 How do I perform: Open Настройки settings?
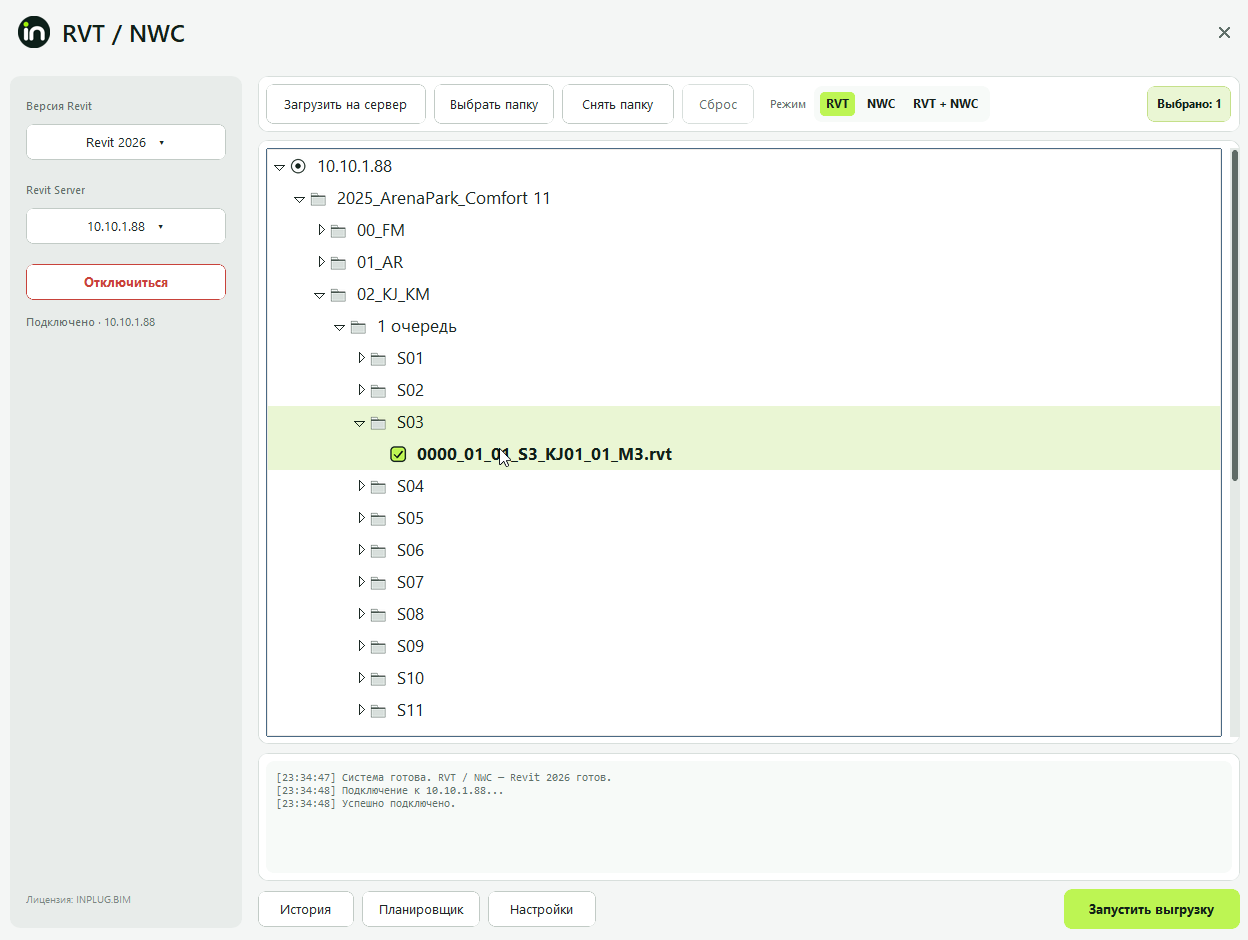pos(542,910)
